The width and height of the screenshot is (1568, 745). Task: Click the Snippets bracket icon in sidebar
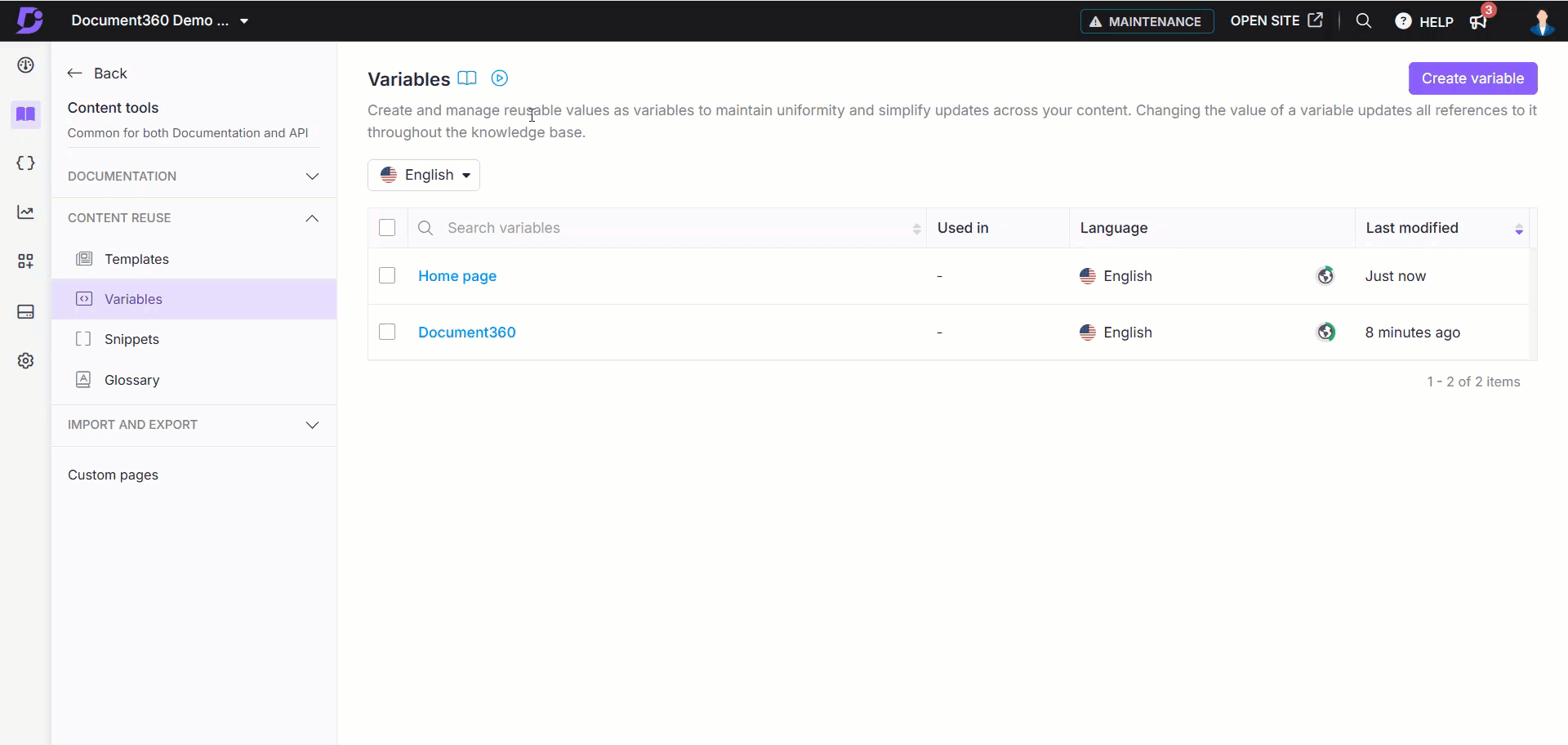pyautogui.click(x=83, y=339)
